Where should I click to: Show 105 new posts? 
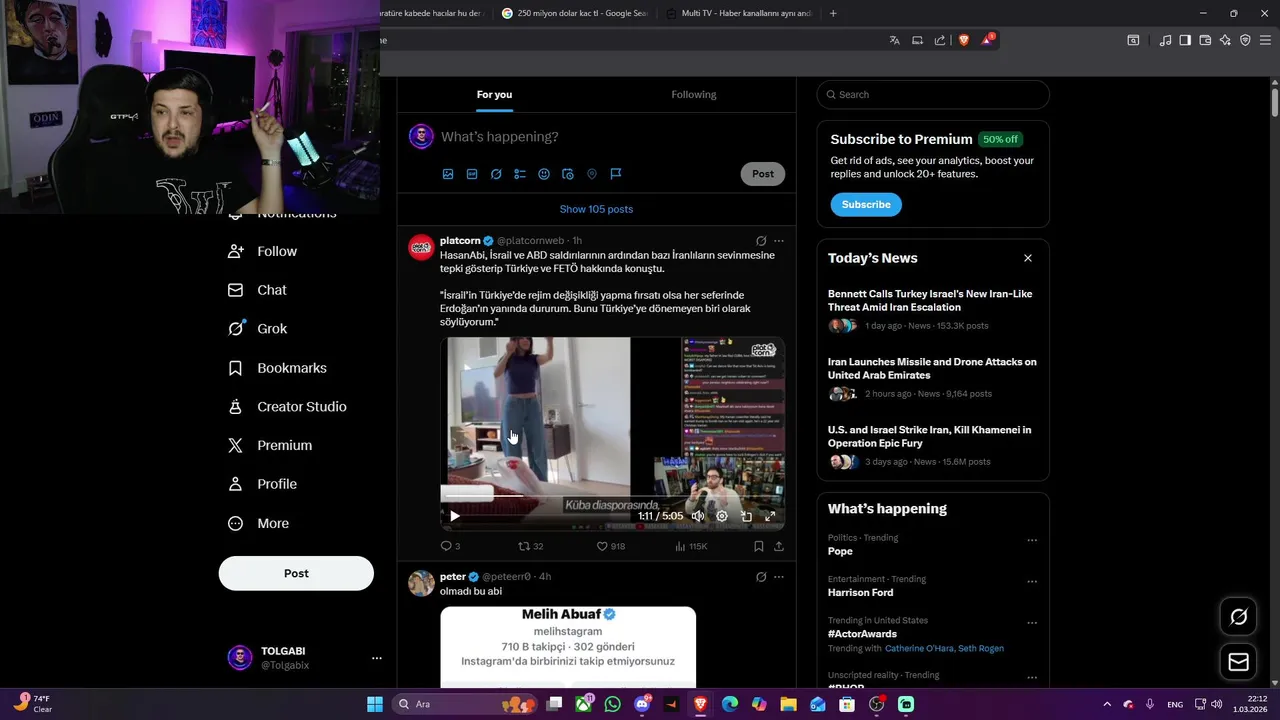(596, 209)
